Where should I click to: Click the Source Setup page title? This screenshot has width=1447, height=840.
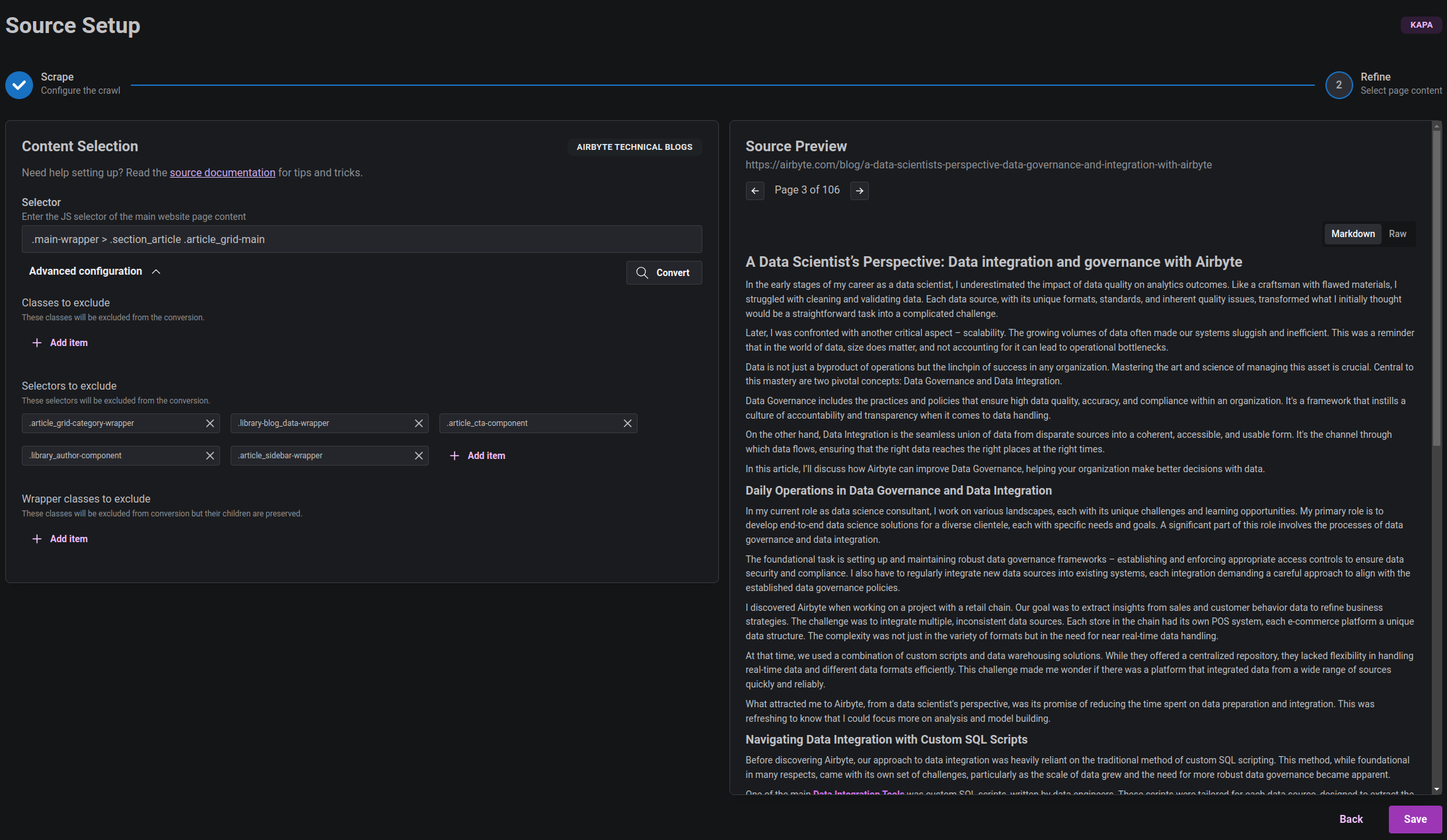click(73, 26)
